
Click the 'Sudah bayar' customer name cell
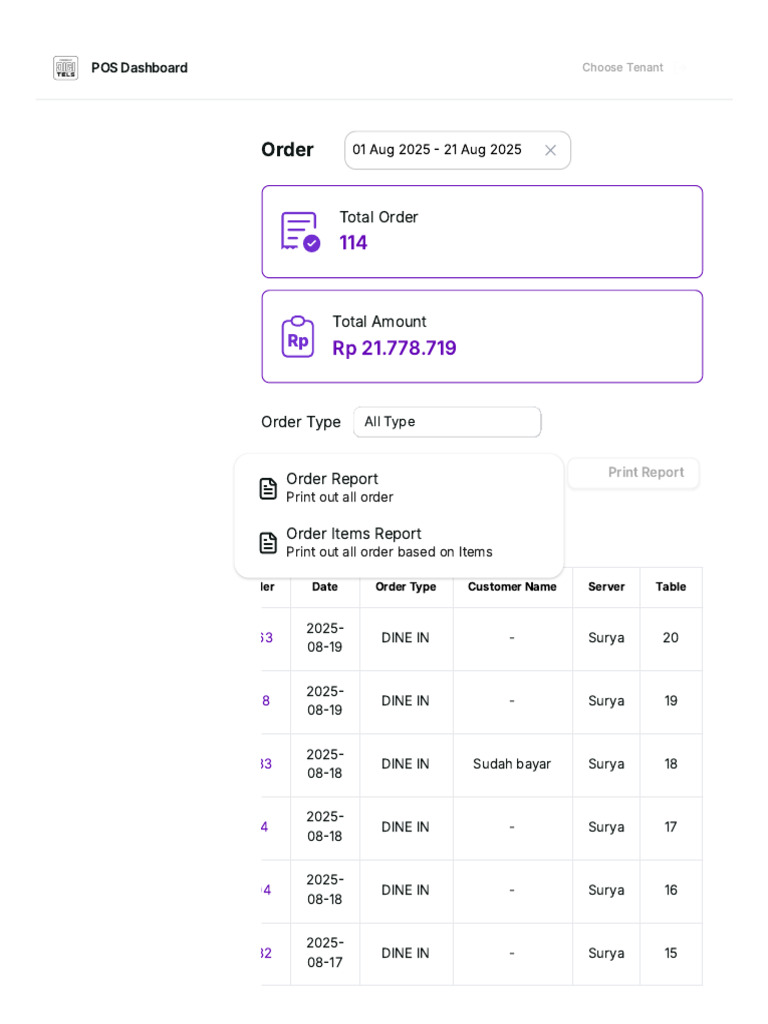512,764
